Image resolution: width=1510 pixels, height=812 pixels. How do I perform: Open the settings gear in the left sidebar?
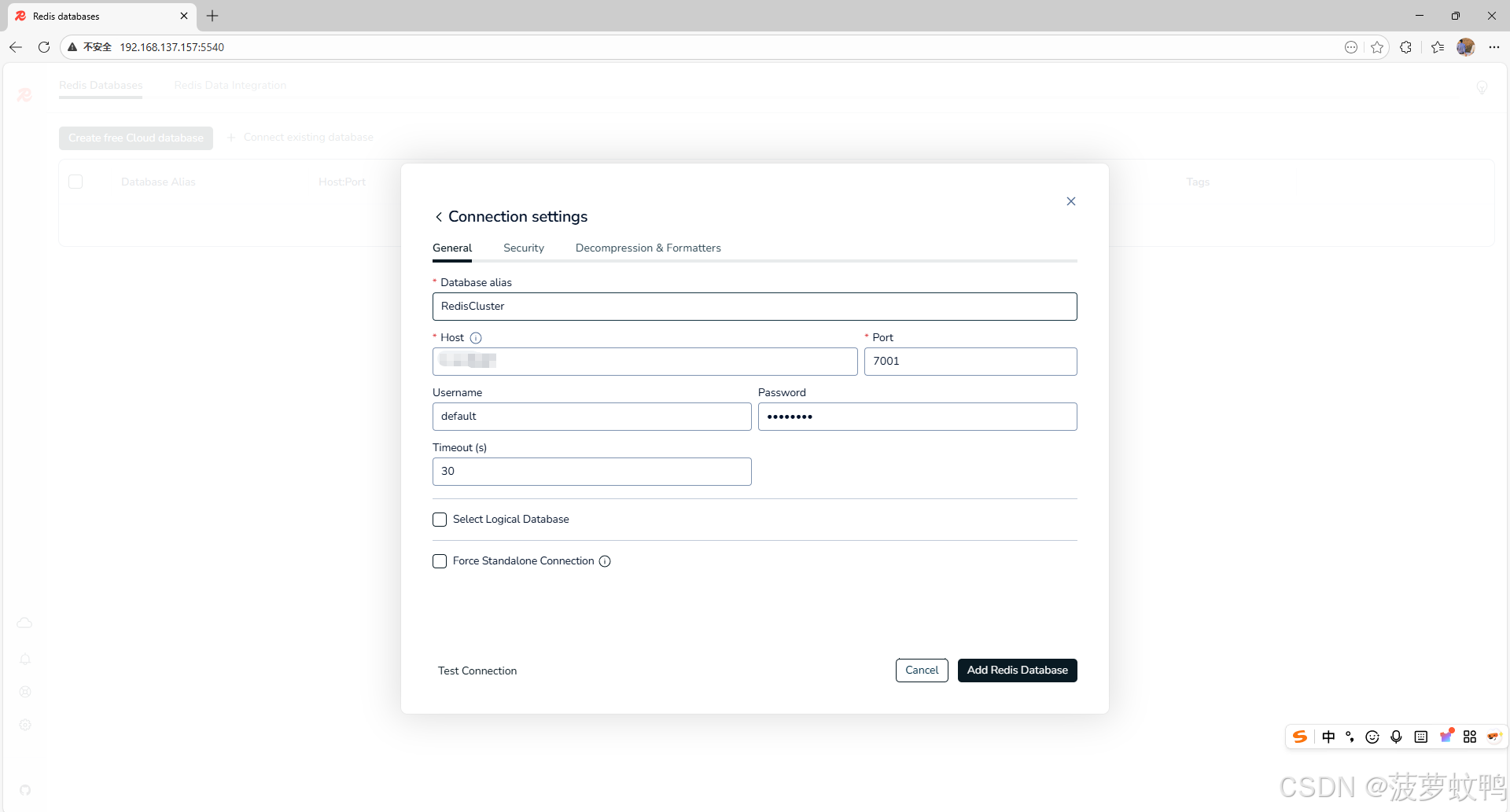tap(25, 725)
